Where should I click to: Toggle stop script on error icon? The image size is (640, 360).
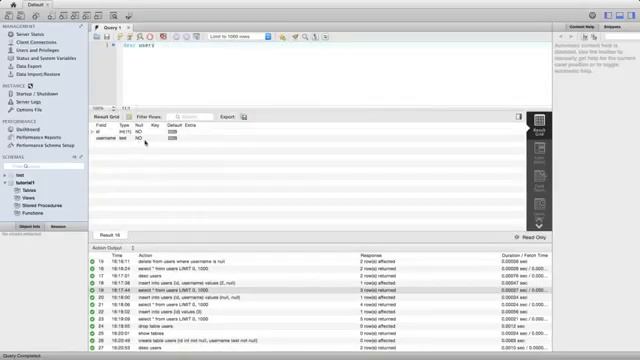coord(163,37)
